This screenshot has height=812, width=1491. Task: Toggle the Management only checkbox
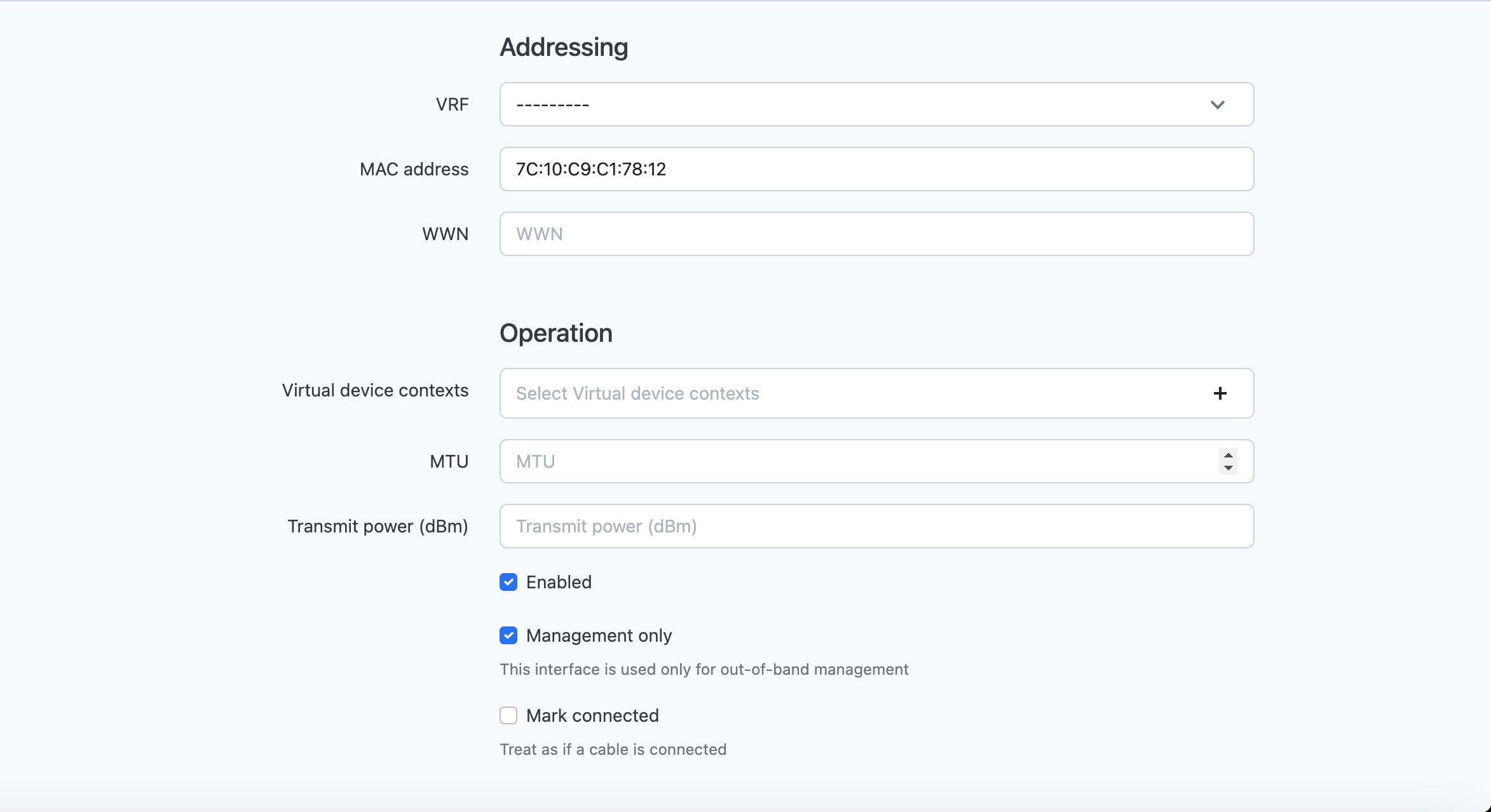508,635
